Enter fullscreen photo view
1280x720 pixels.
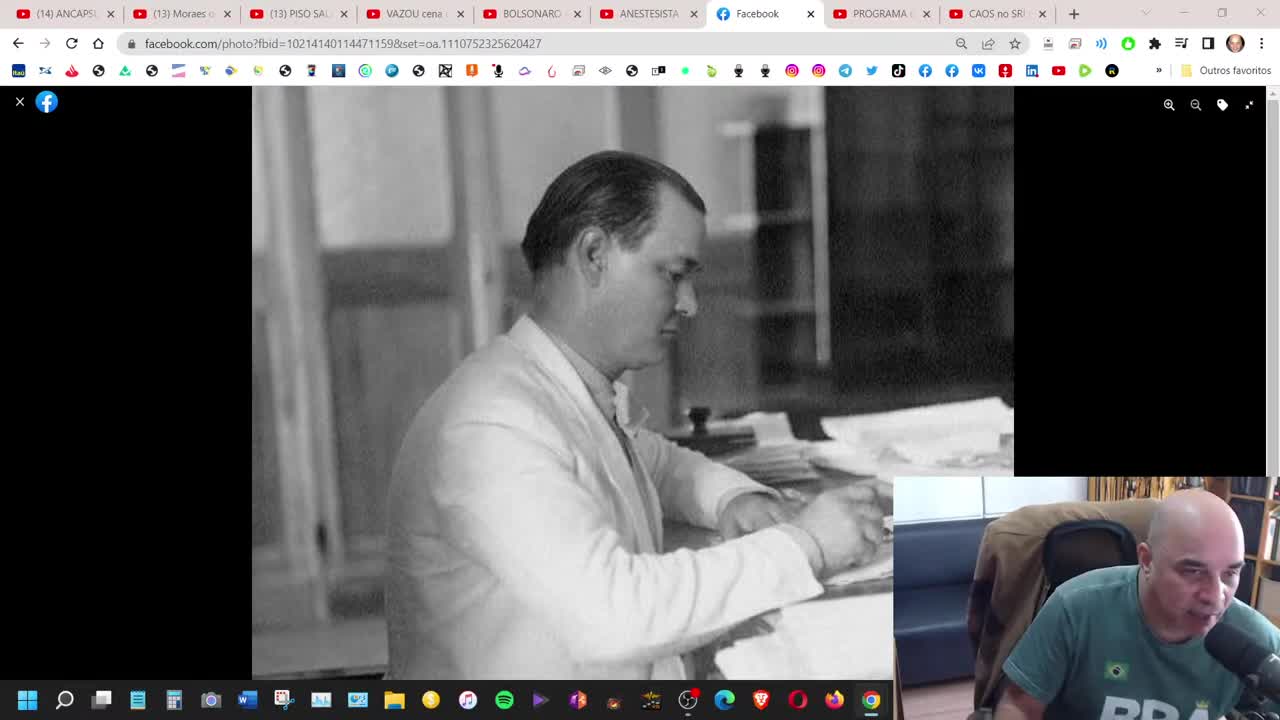pos(1249,105)
